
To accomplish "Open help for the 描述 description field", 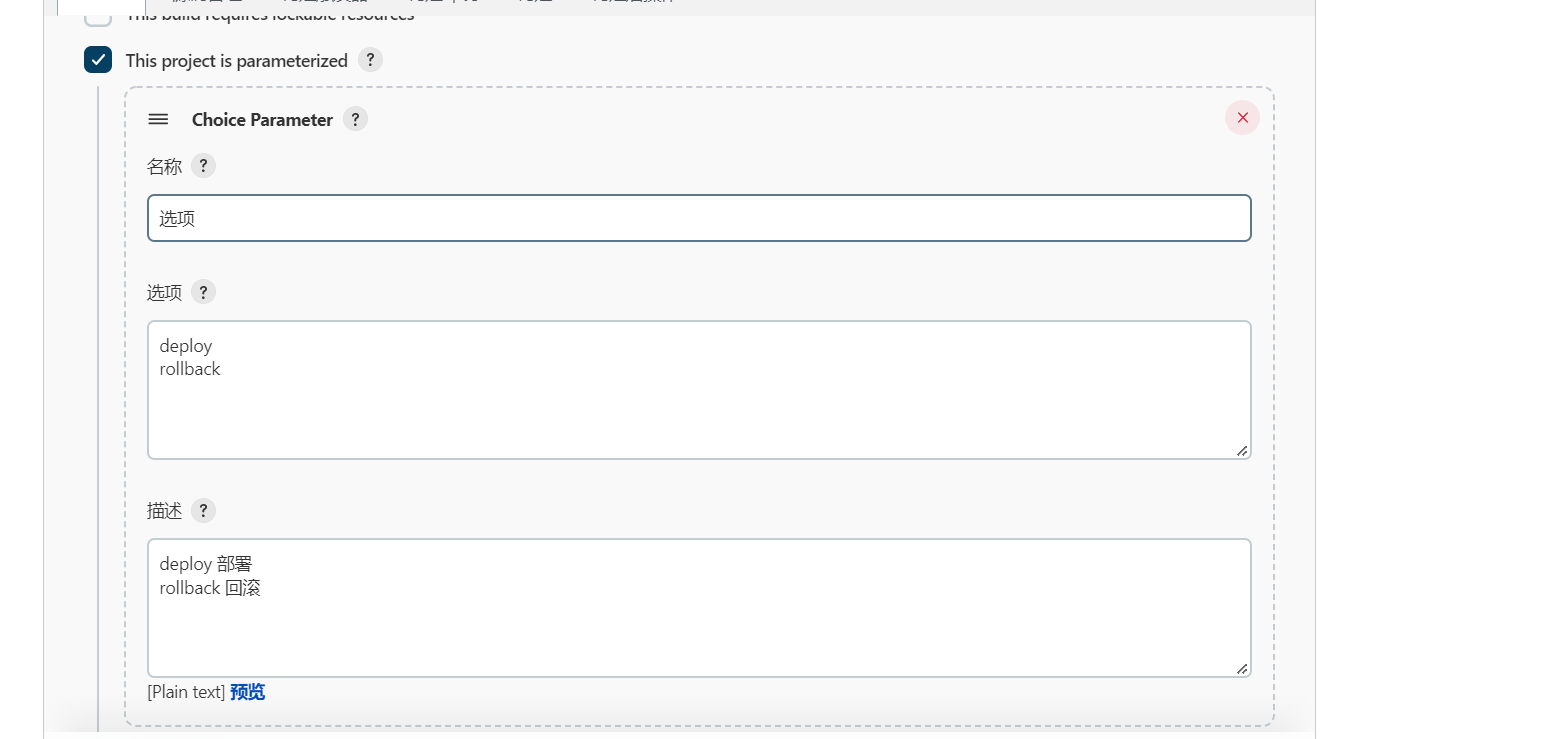I will pos(203,510).
